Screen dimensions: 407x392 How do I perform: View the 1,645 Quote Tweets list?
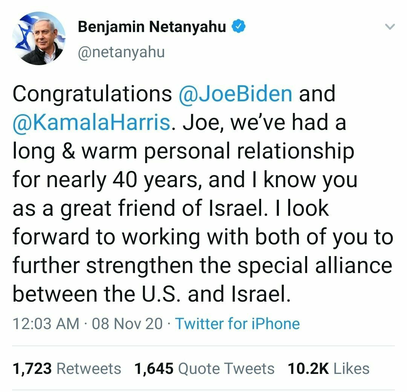click(205, 369)
